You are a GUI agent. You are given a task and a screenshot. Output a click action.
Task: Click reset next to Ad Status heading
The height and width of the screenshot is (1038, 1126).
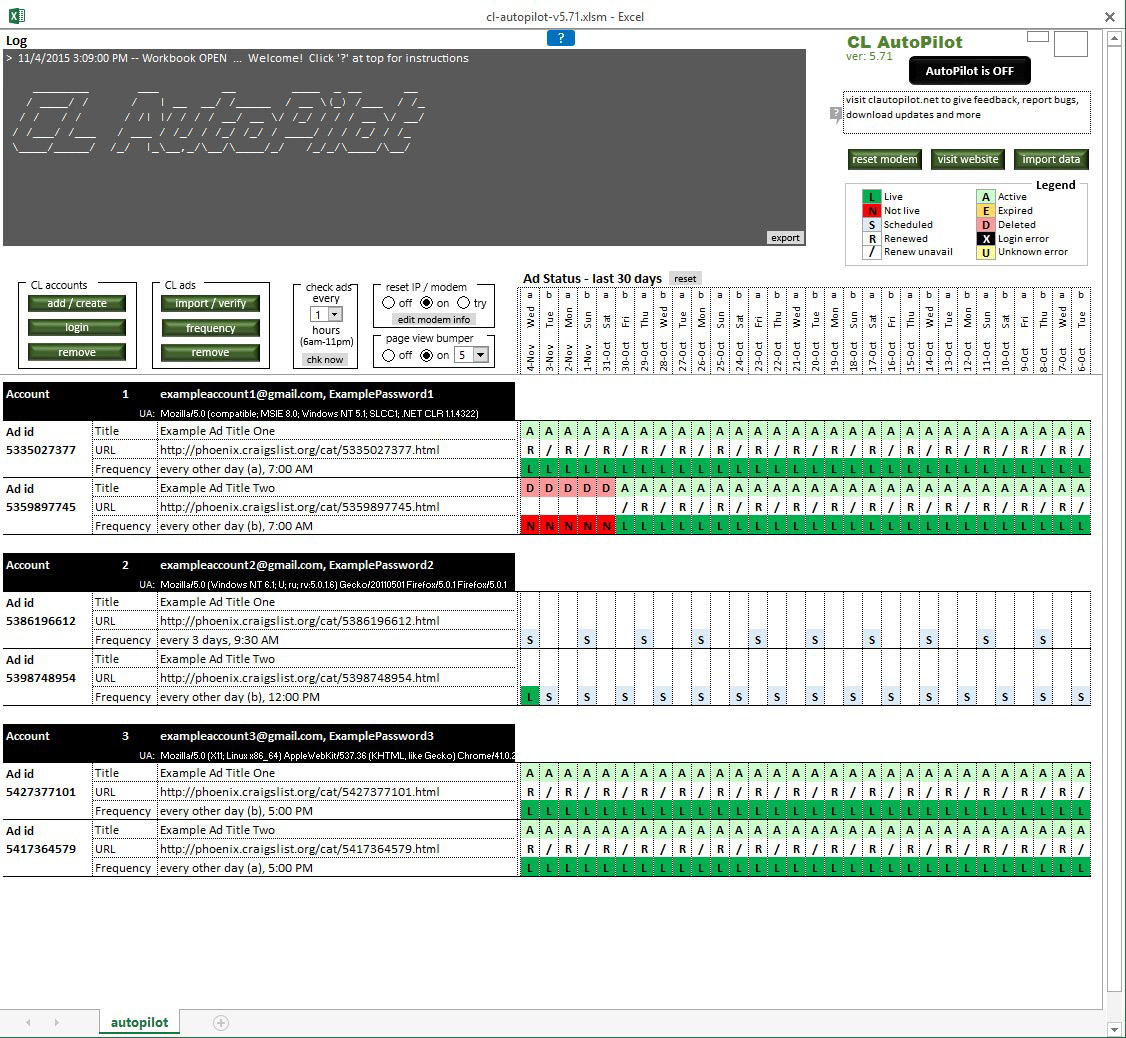[x=684, y=279]
